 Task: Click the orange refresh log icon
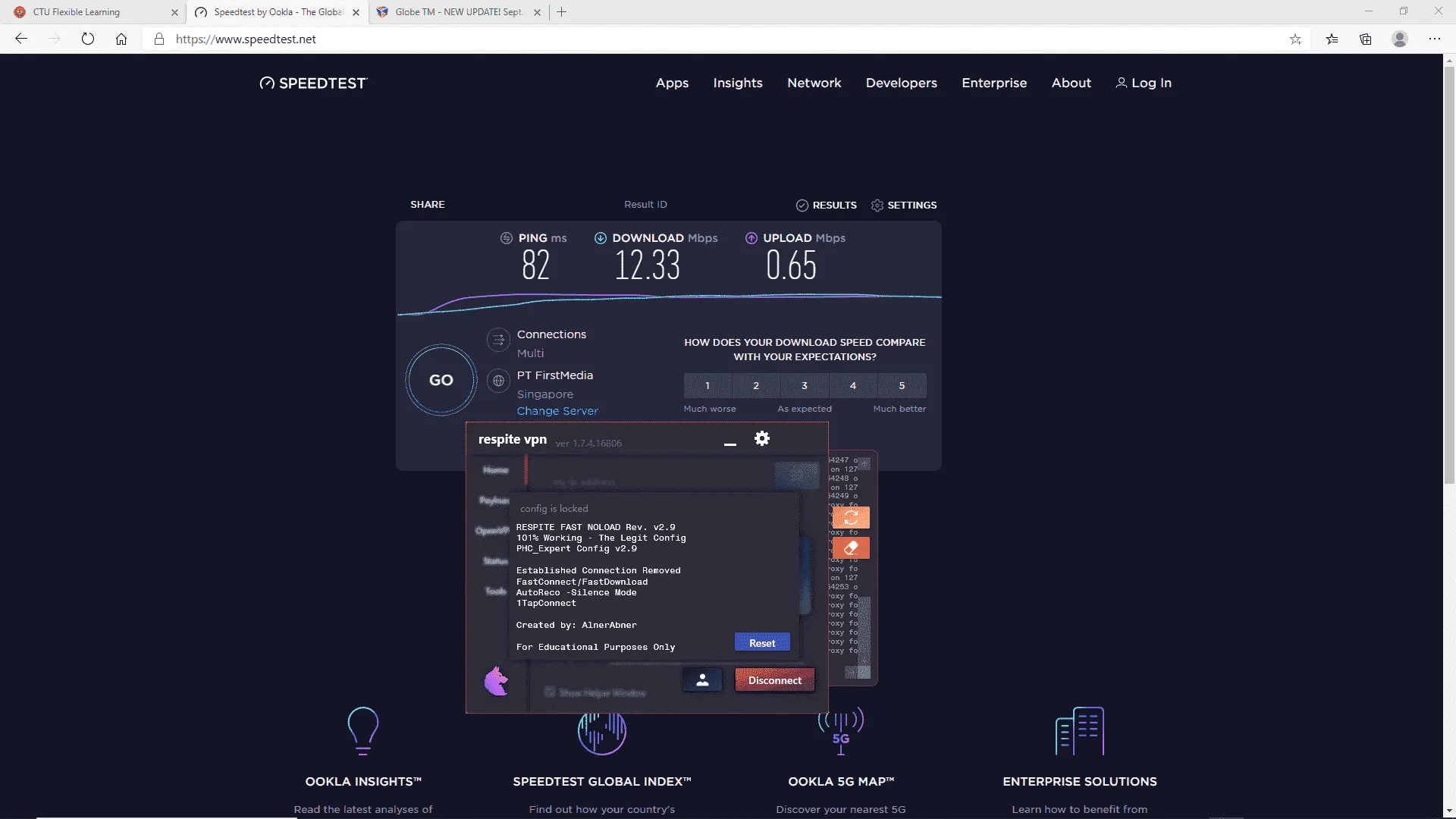(x=851, y=518)
